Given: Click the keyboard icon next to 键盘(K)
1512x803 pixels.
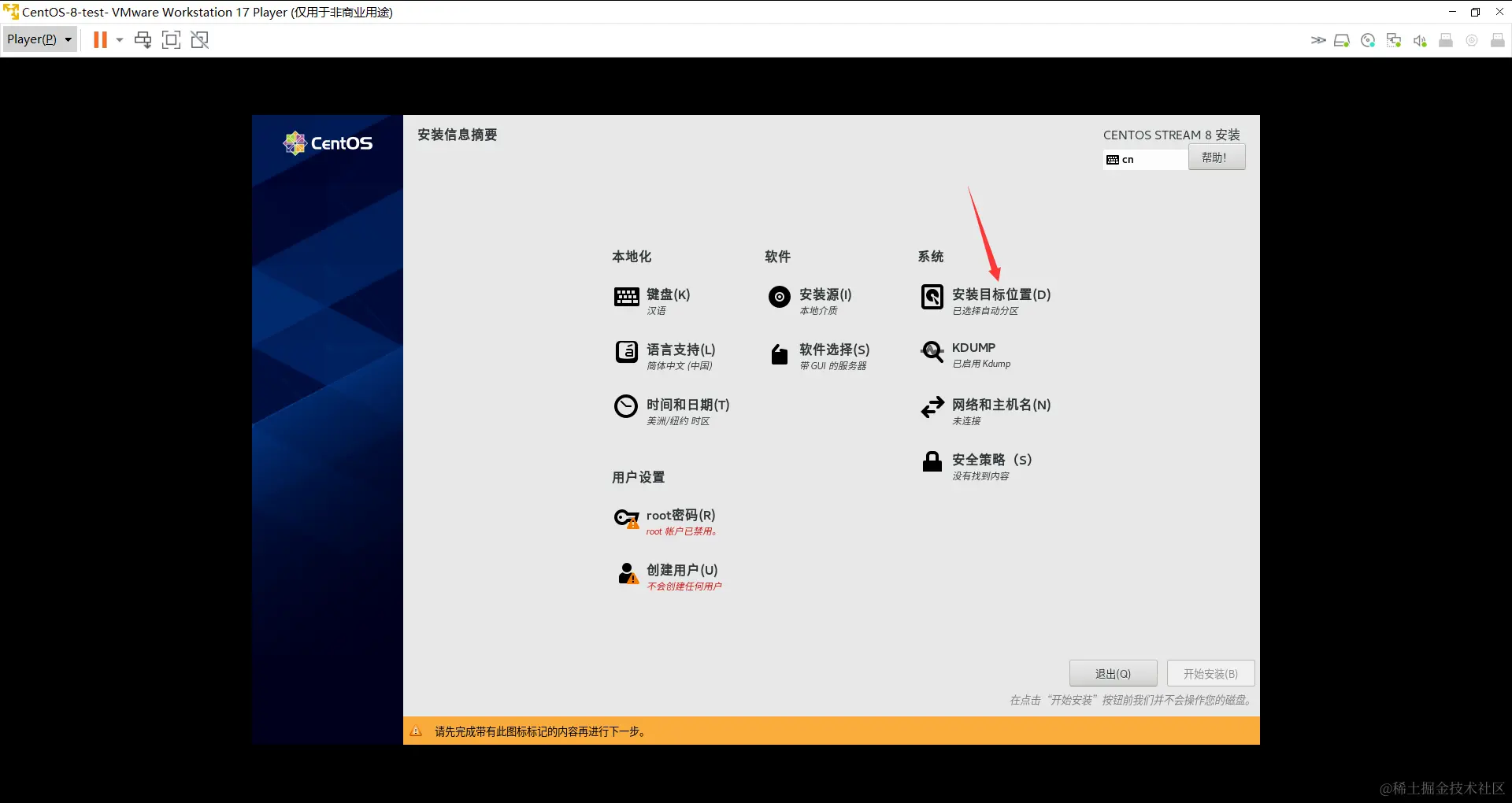Looking at the screenshot, I should coord(627,297).
